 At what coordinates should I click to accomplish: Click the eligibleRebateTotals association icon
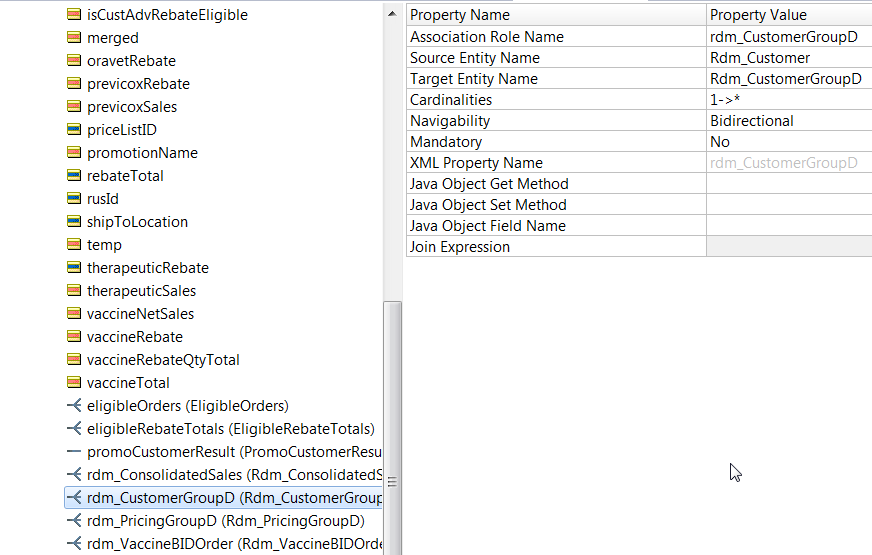[73, 429]
